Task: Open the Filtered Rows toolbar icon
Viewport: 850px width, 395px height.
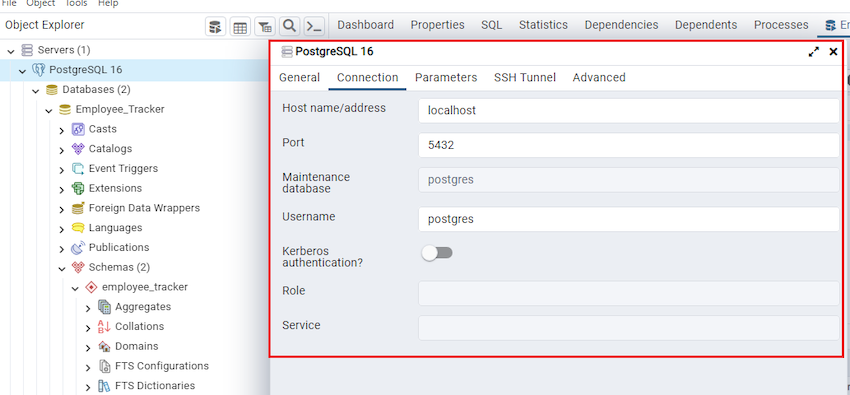Action: click(x=265, y=26)
